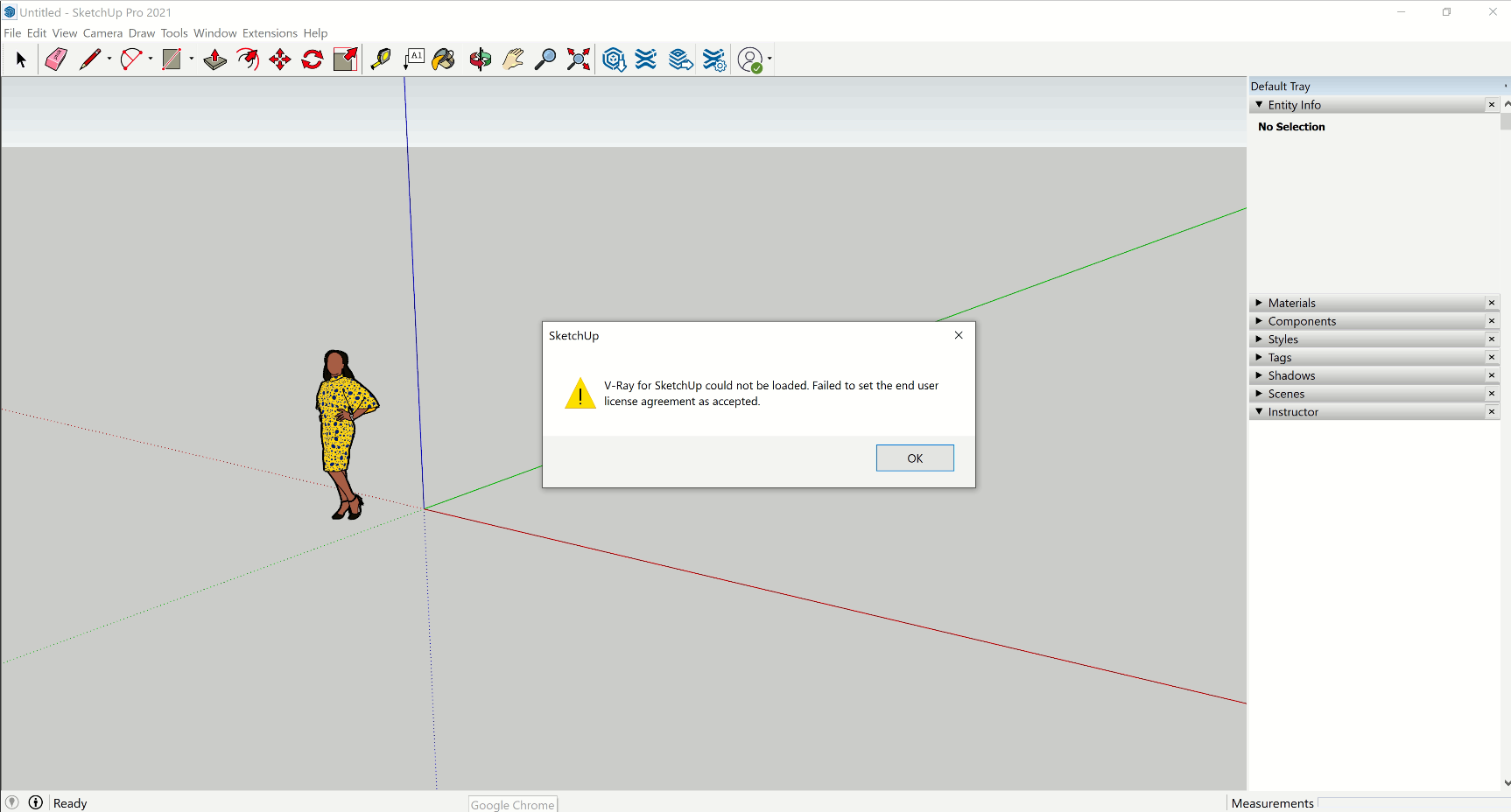The width and height of the screenshot is (1511, 812).
Task: Open the Rectangle tool dropdown arrow
Action: click(192, 59)
